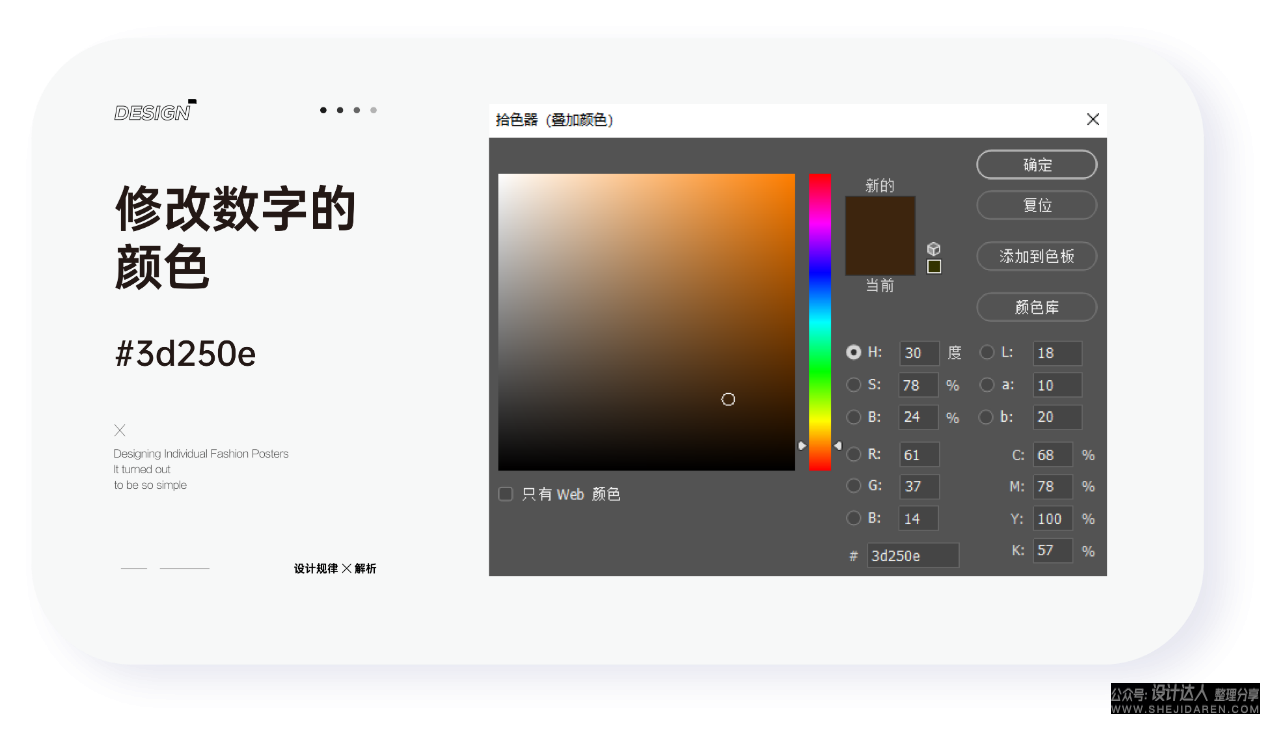Image resolution: width=1280 pixels, height=734 pixels.
Task: Click the L field showing 18
Action: pos(1058,353)
